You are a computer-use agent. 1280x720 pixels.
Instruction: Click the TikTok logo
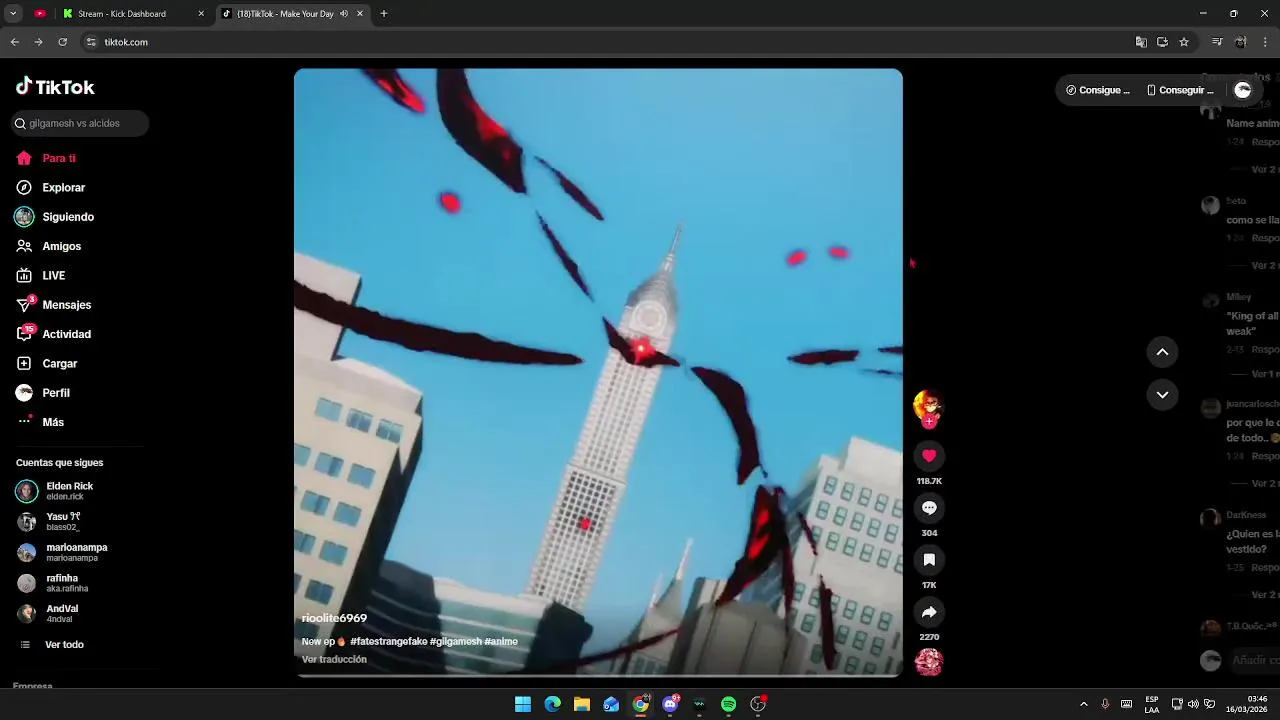55,87
